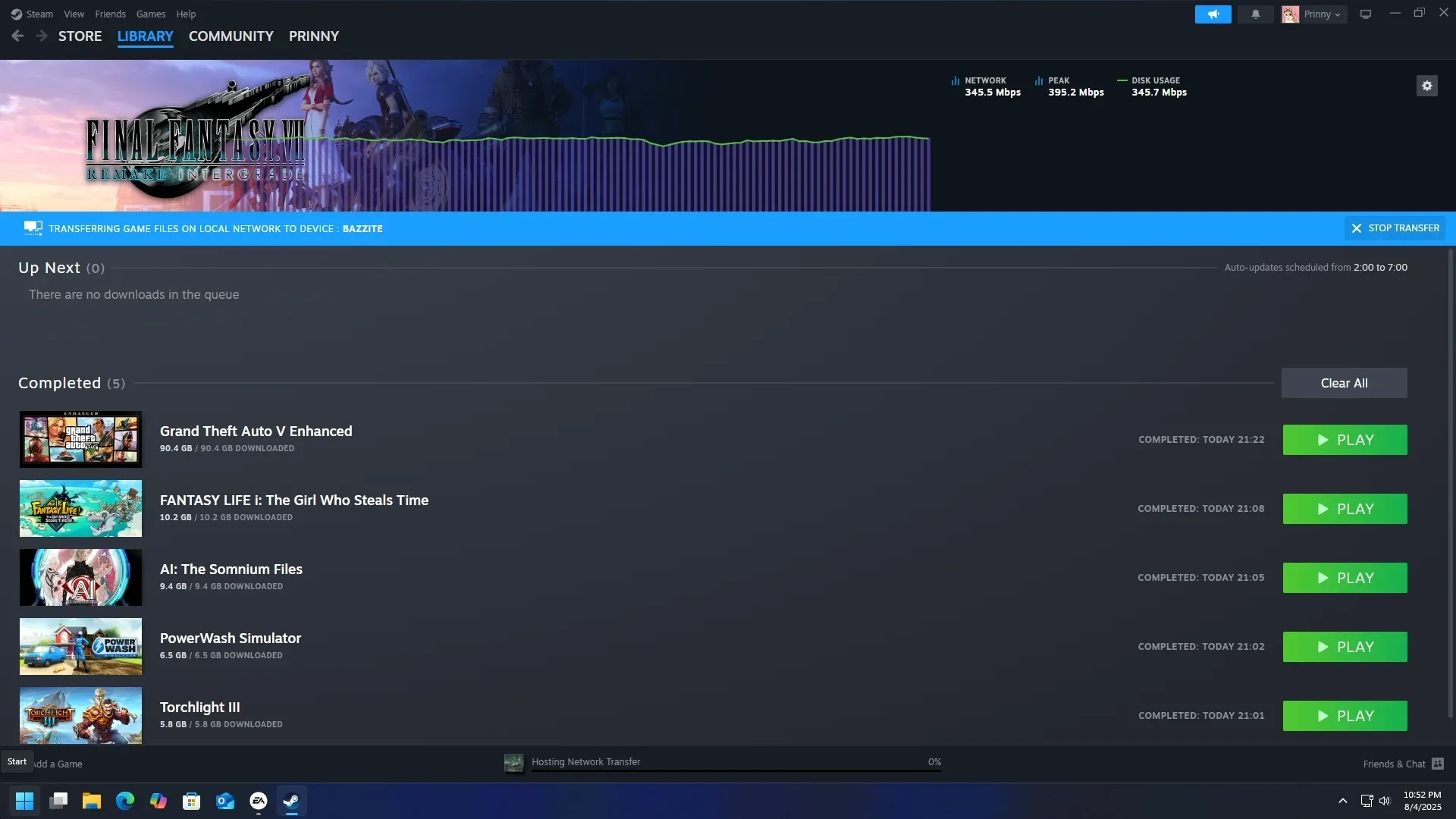Screen dimensions: 1456x819
Task: Stop the transfer to BAZZITE
Action: (1395, 228)
